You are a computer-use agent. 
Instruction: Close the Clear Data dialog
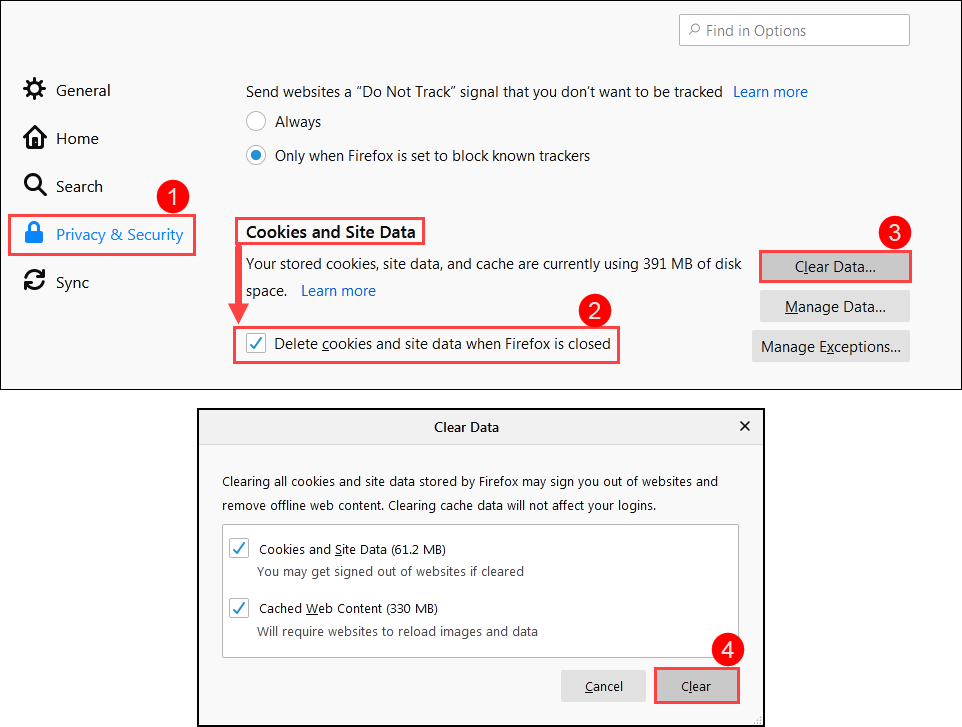pos(744,426)
